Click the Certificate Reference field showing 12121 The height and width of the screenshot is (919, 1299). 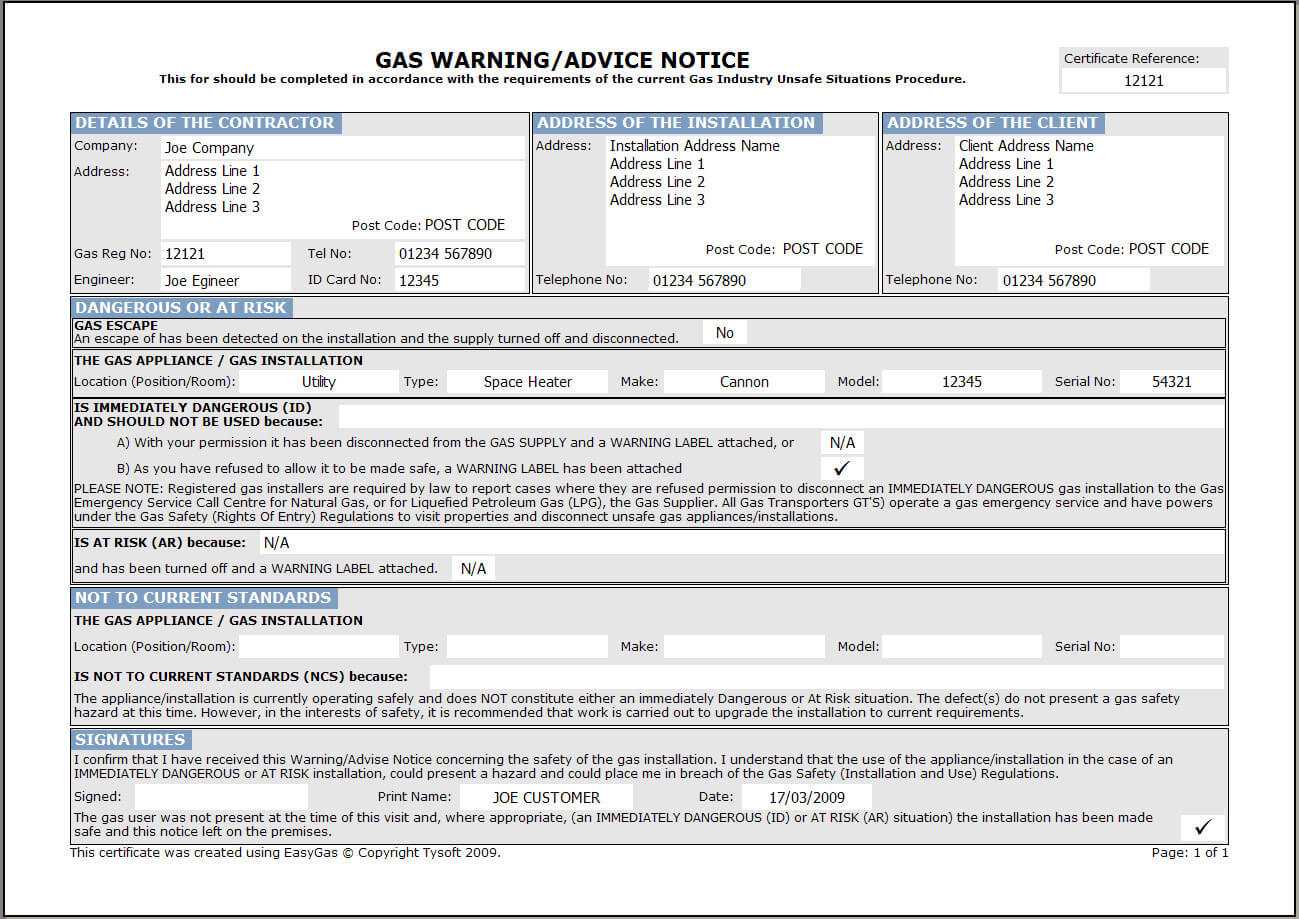click(x=1144, y=81)
